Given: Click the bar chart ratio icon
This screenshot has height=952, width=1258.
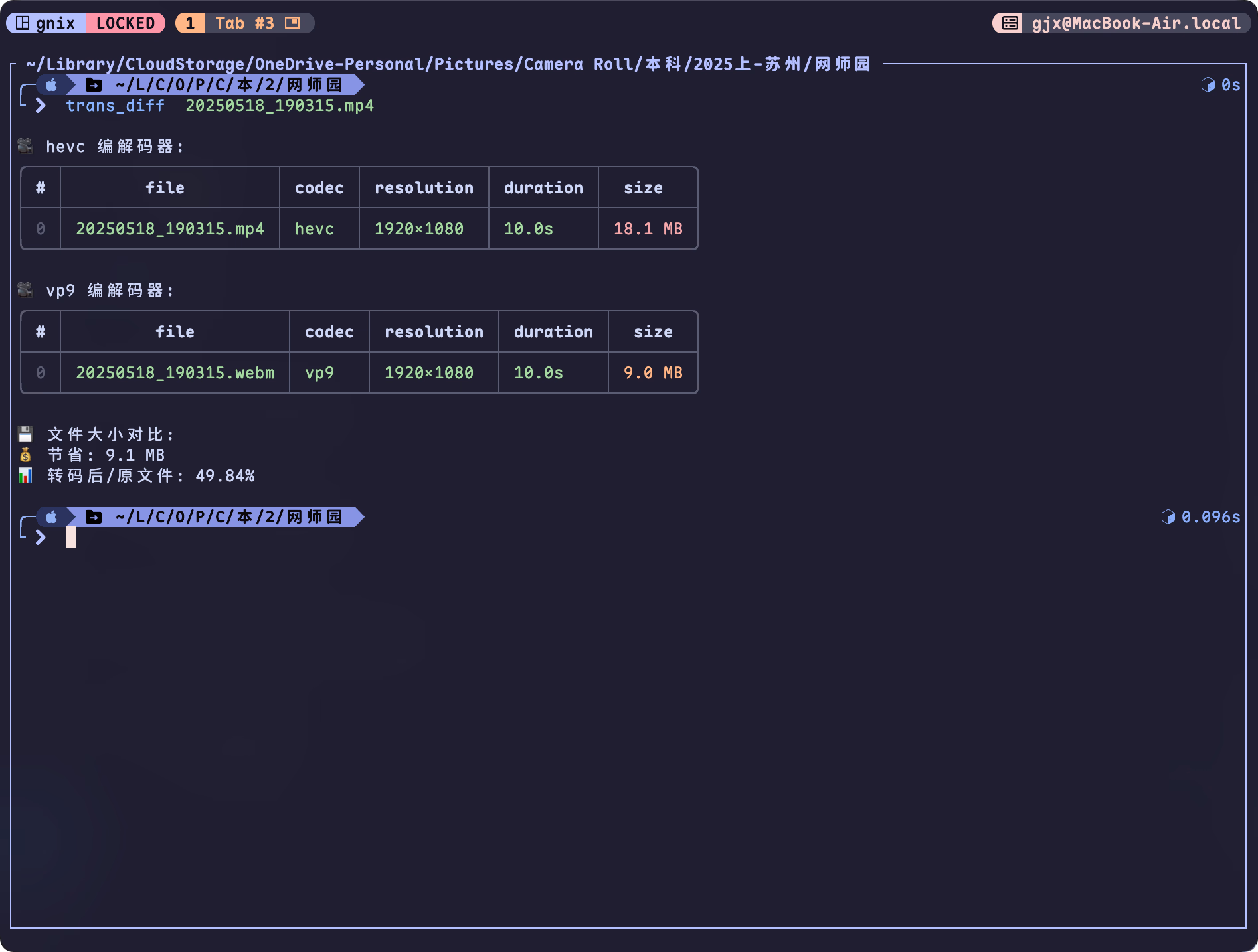Looking at the screenshot, I should pos(25,476).
